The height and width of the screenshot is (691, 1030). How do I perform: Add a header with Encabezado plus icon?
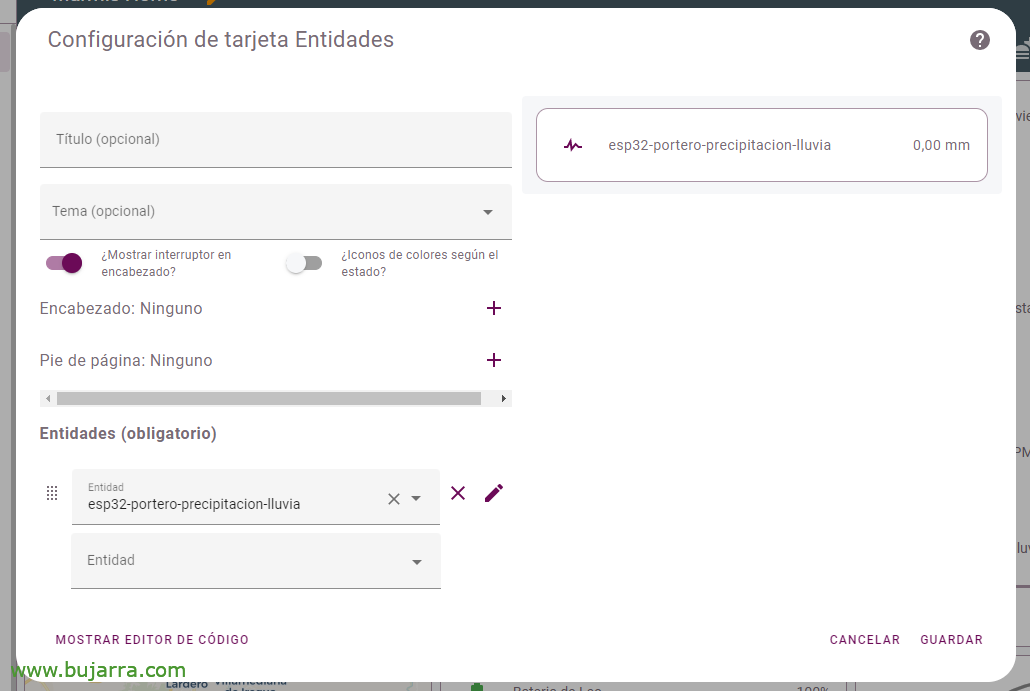[493, 308]
